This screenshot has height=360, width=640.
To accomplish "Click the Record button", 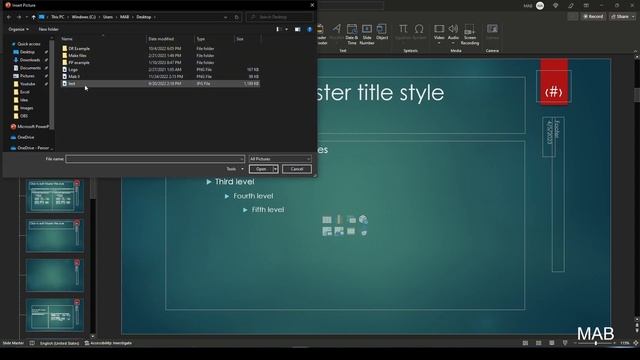I will coord(593,17).
